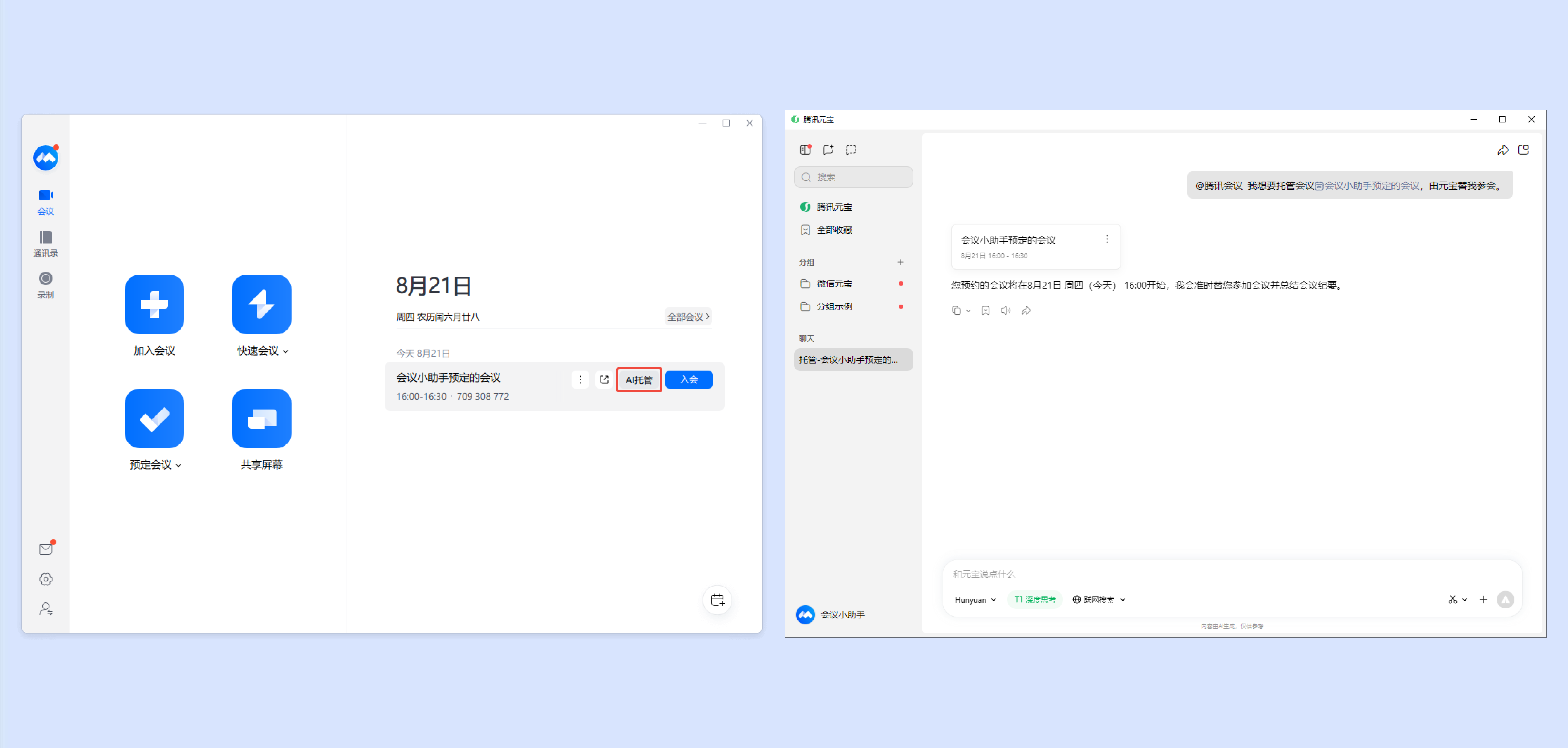Open settings gear in Tencent Meeting sidebar
The width and height of the screenshot is (1568, 748).
[46, 579]
